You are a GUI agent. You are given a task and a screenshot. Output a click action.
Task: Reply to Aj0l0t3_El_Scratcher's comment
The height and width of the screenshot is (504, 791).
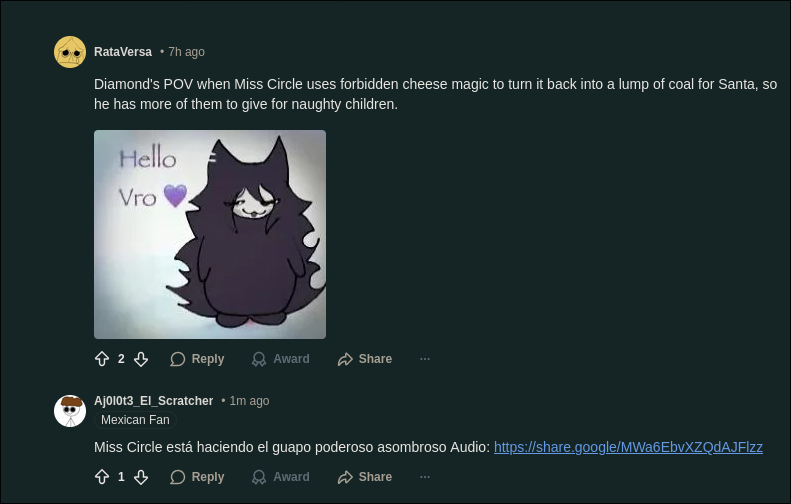click(197, 477)
